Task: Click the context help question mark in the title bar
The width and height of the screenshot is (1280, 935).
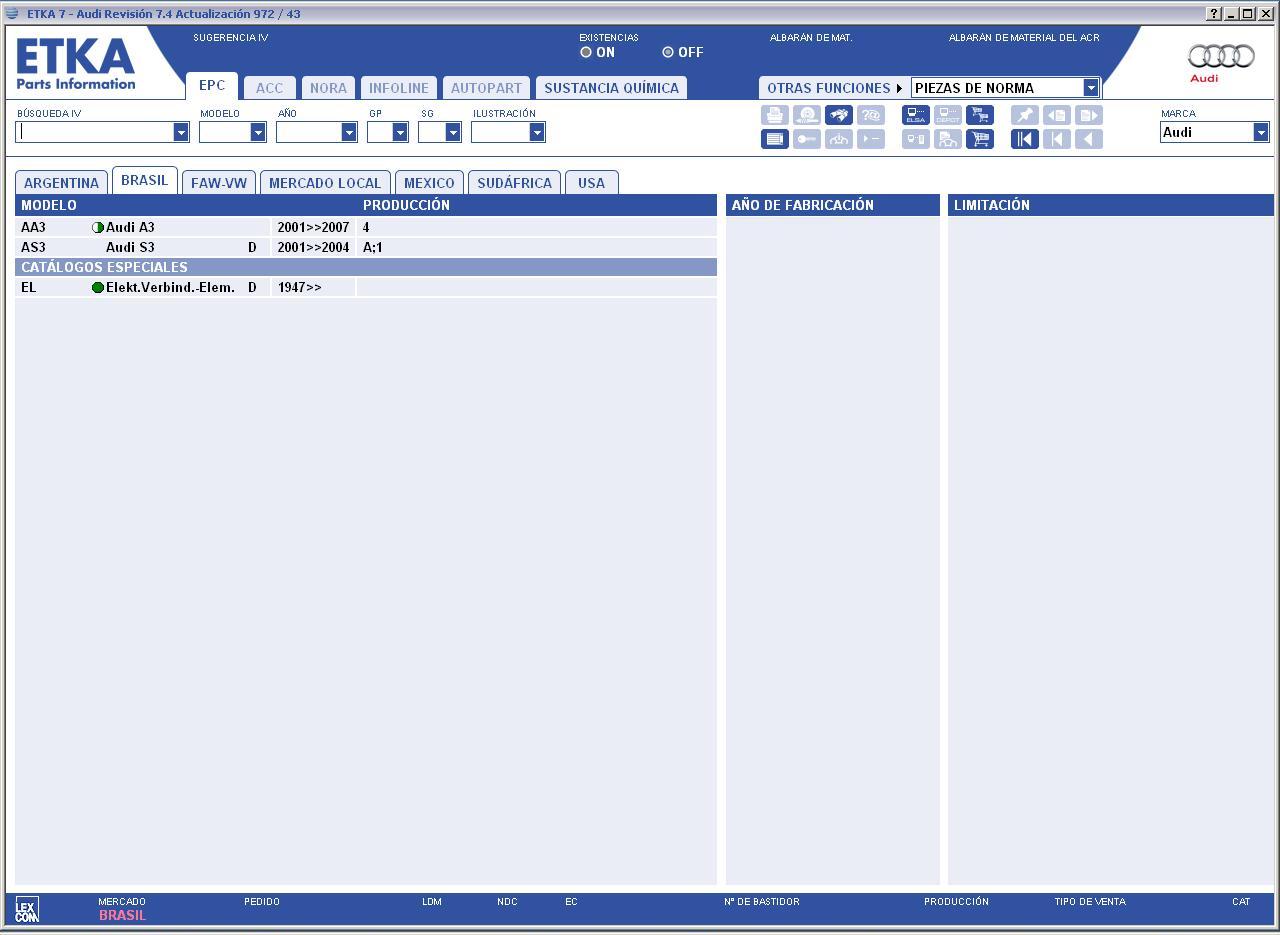Action: click(x=1214, y=14)
